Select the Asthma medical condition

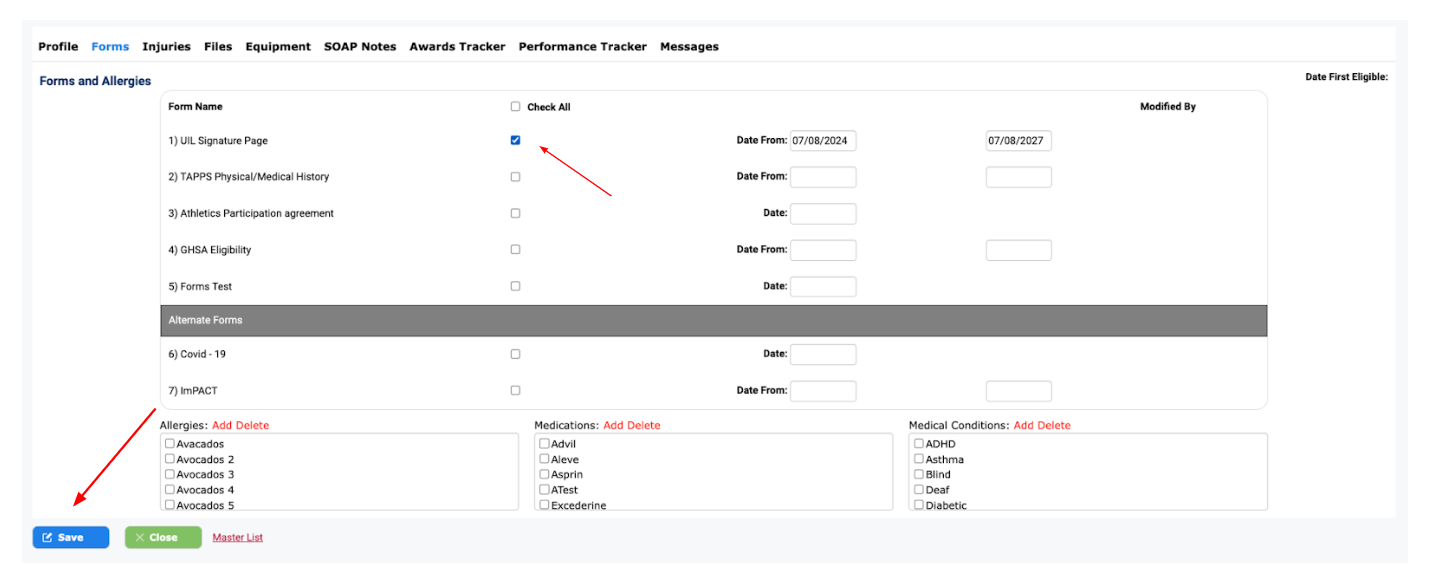tap(919, 459)
